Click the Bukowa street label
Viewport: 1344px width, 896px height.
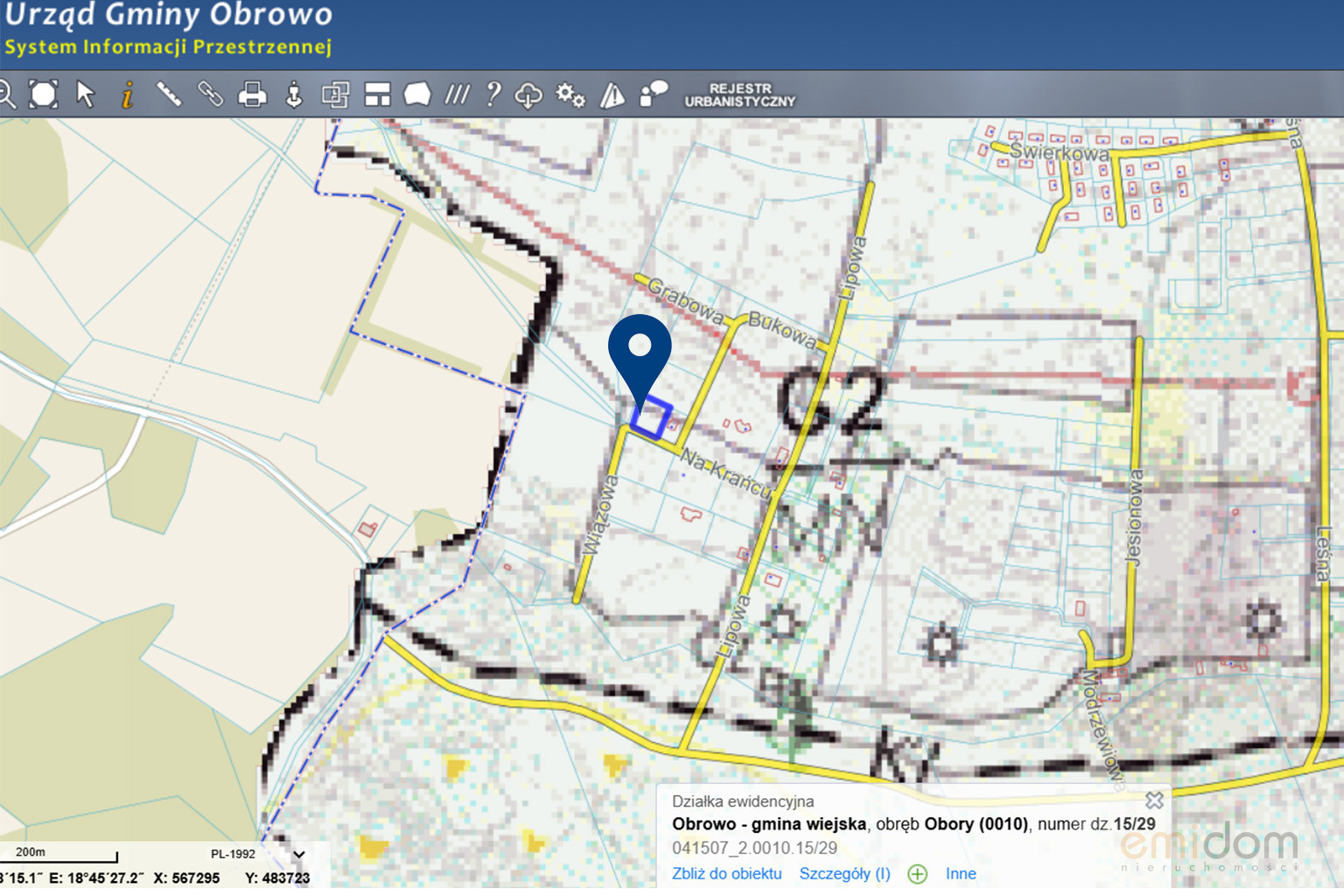pos(781,329)
